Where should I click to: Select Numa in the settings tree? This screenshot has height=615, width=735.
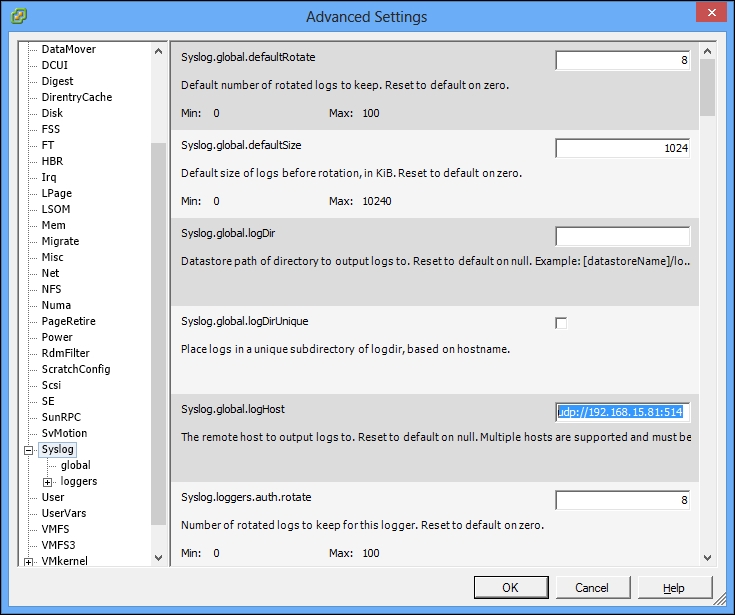point(56,305)
